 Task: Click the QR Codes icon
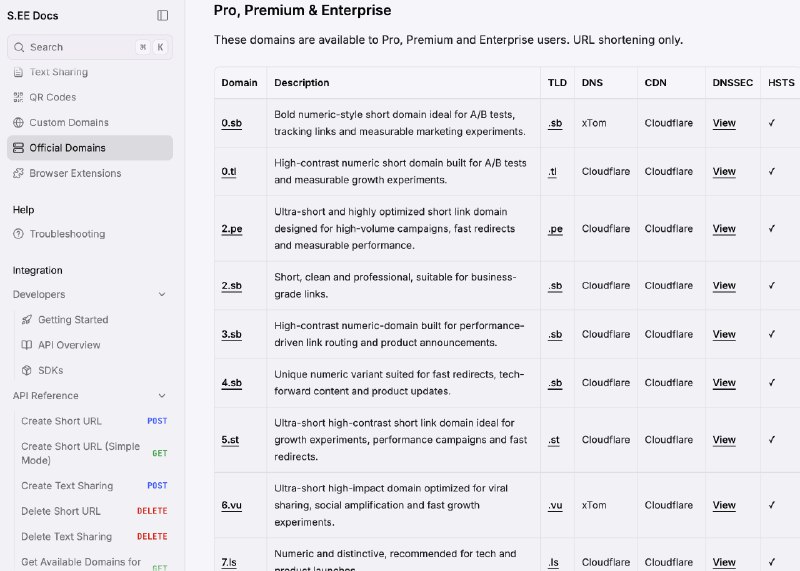pyautogui.click(x=19, y=97)
